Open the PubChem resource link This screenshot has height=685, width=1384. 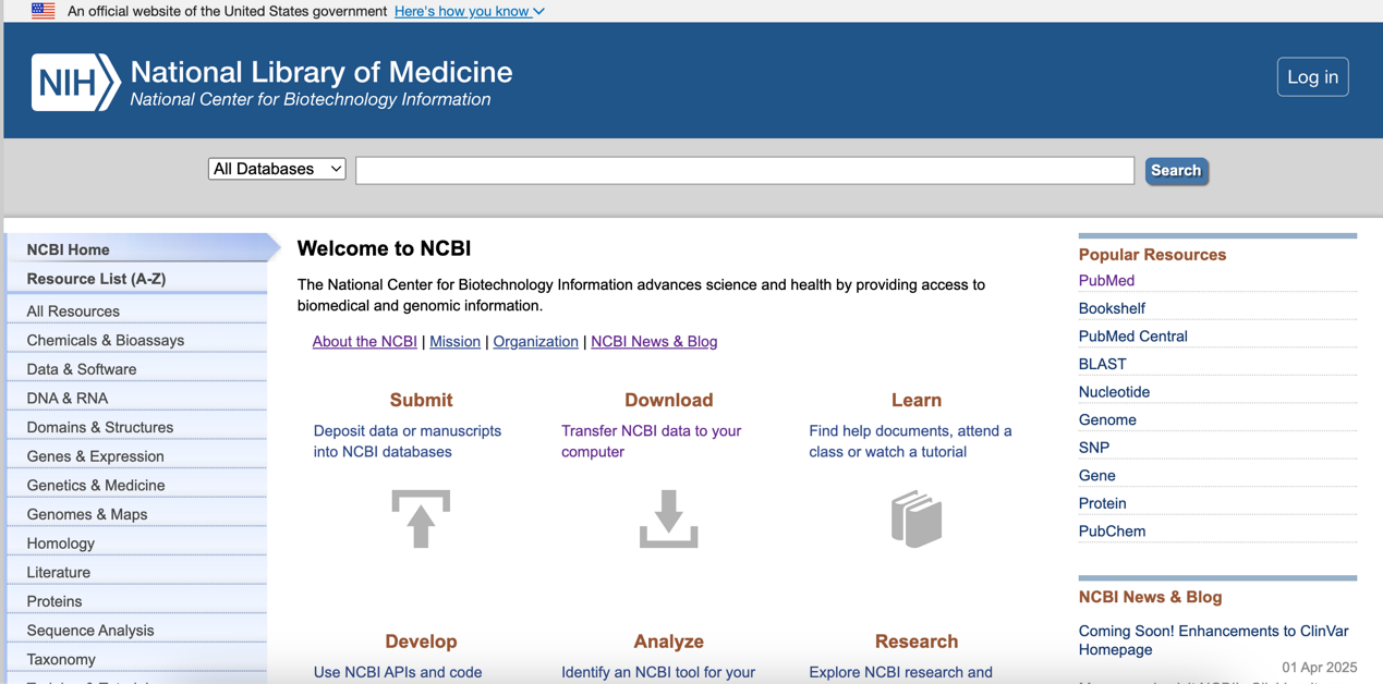tap(1112, 531)
